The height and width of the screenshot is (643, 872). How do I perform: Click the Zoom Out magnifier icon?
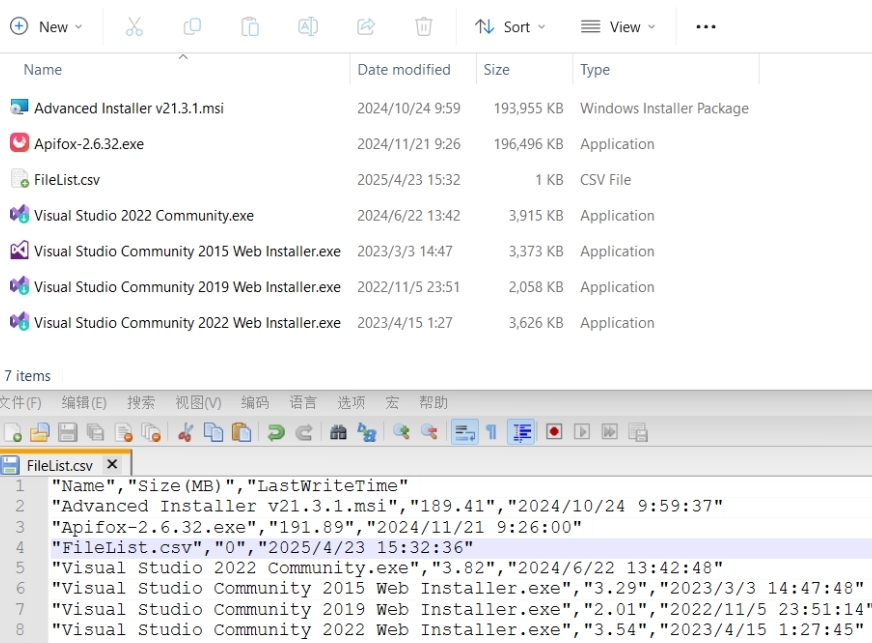[429, 432]
